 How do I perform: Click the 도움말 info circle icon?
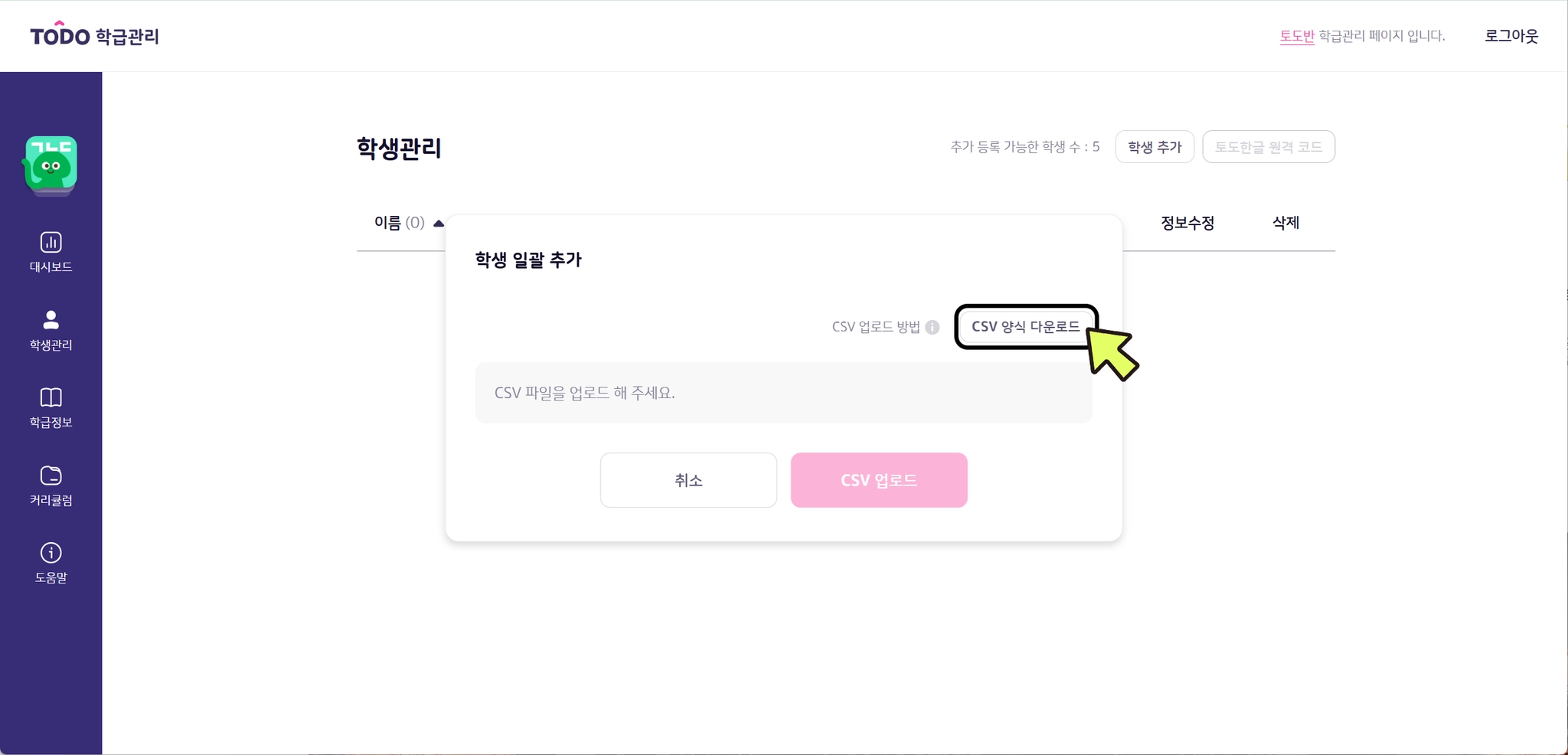(x=51, y=553)
